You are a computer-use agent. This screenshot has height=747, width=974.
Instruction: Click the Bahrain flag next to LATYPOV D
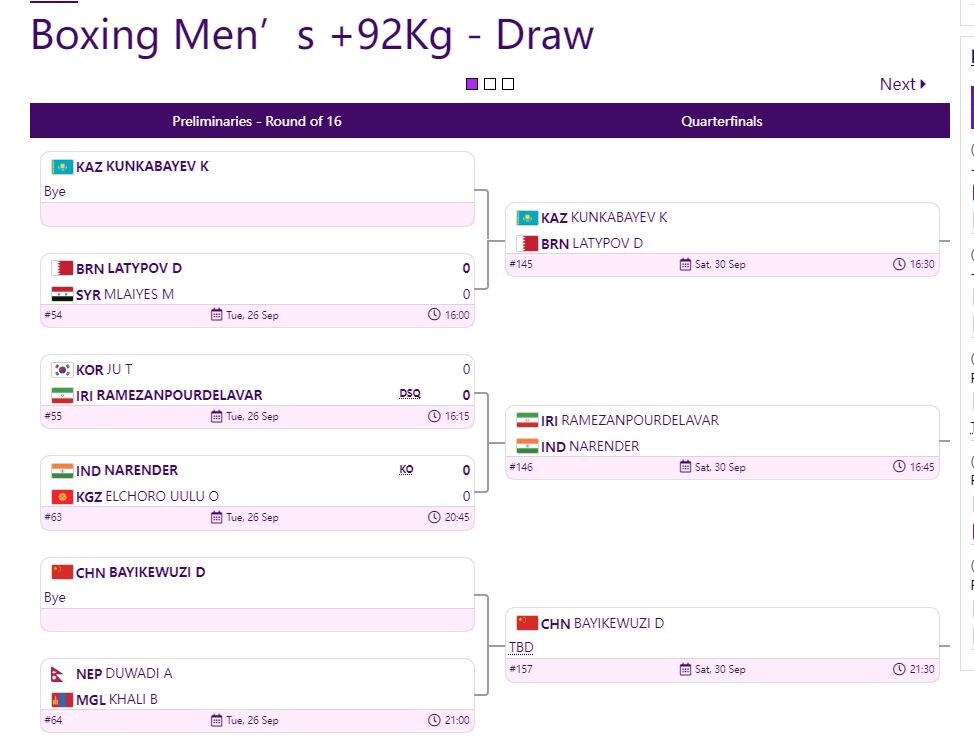click(x=62, y=268)
